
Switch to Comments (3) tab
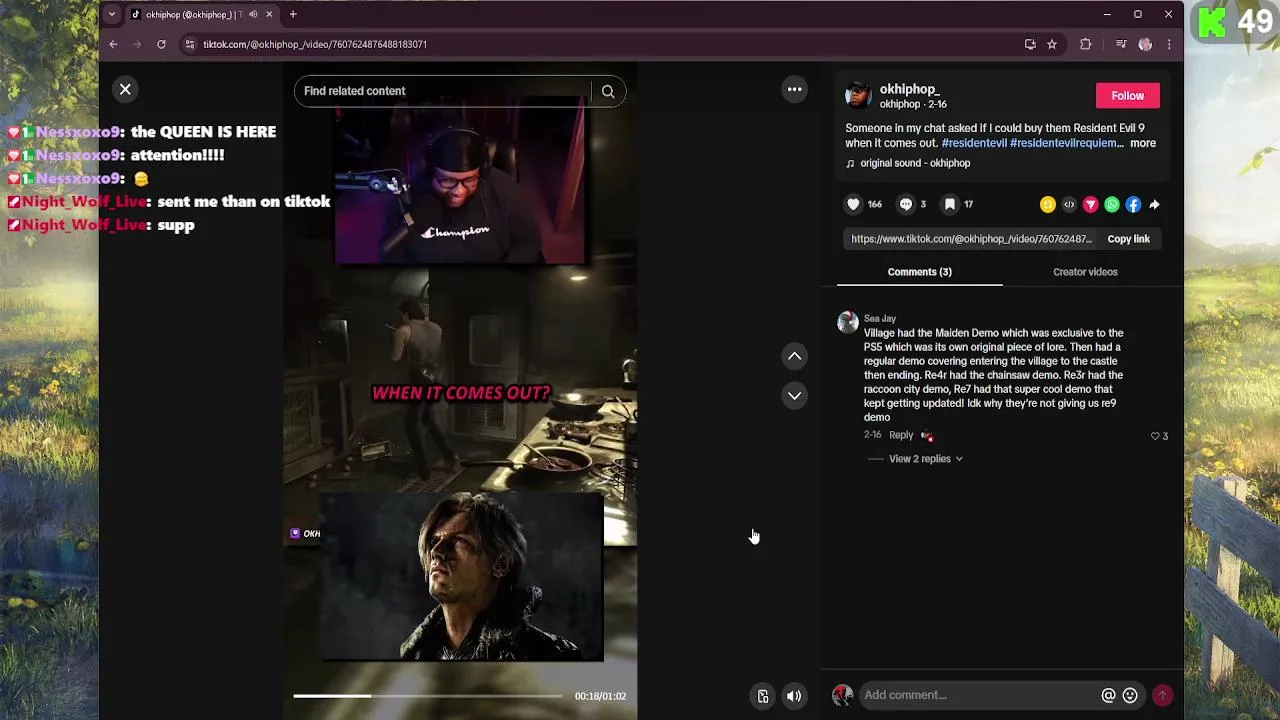pyautogui.click(x=919, y=272)
